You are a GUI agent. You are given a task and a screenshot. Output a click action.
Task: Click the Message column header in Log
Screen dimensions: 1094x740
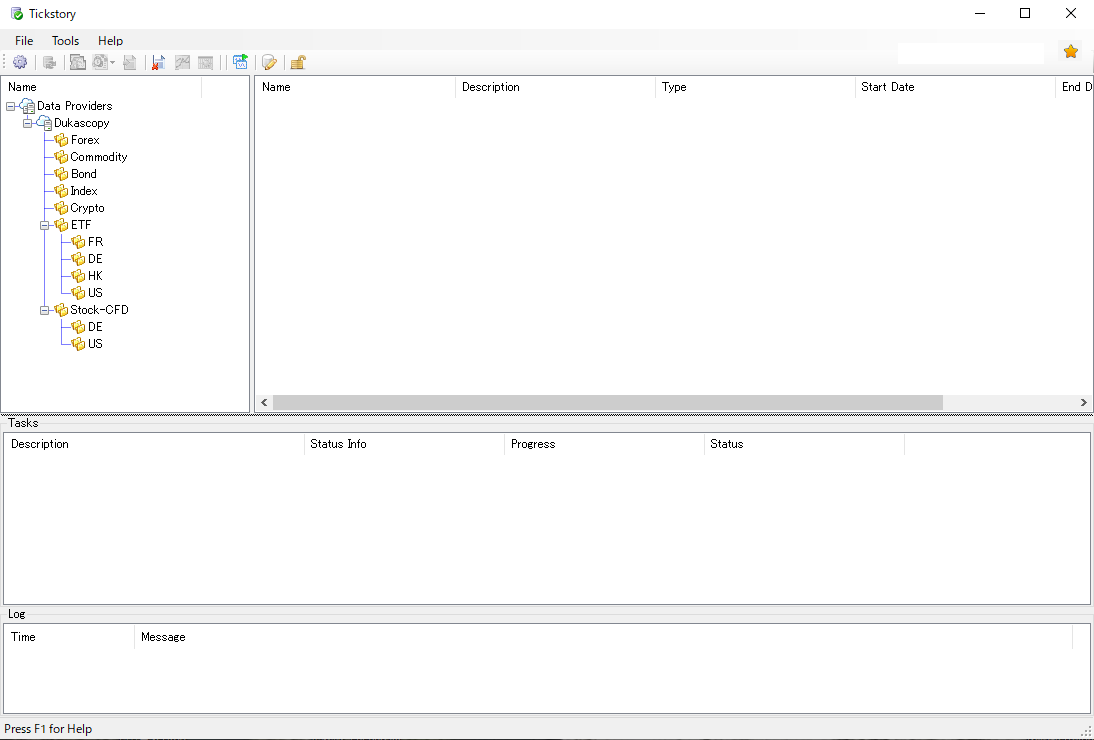[x=604, y=637]
